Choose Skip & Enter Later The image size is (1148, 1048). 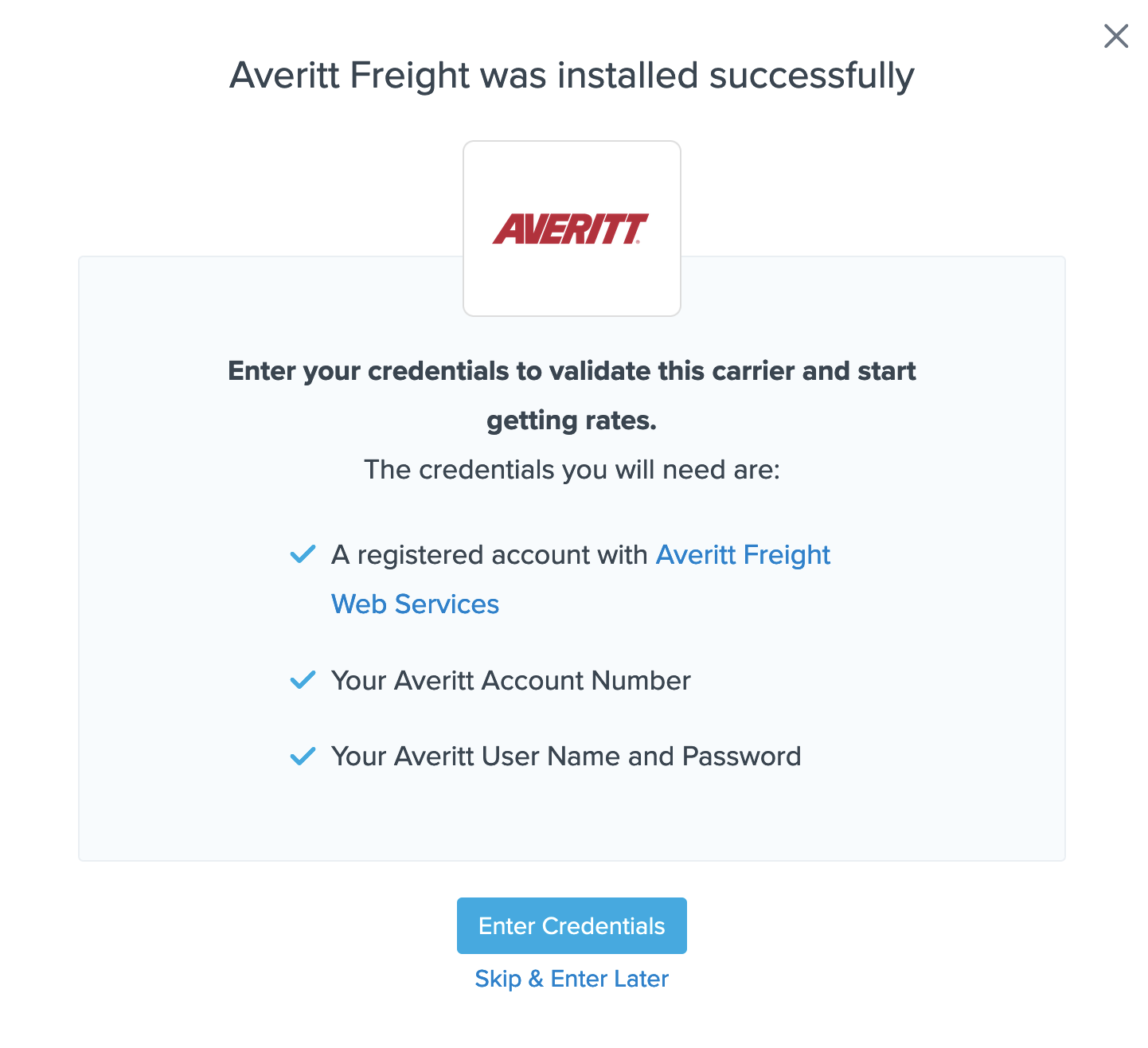pos(572,979)
